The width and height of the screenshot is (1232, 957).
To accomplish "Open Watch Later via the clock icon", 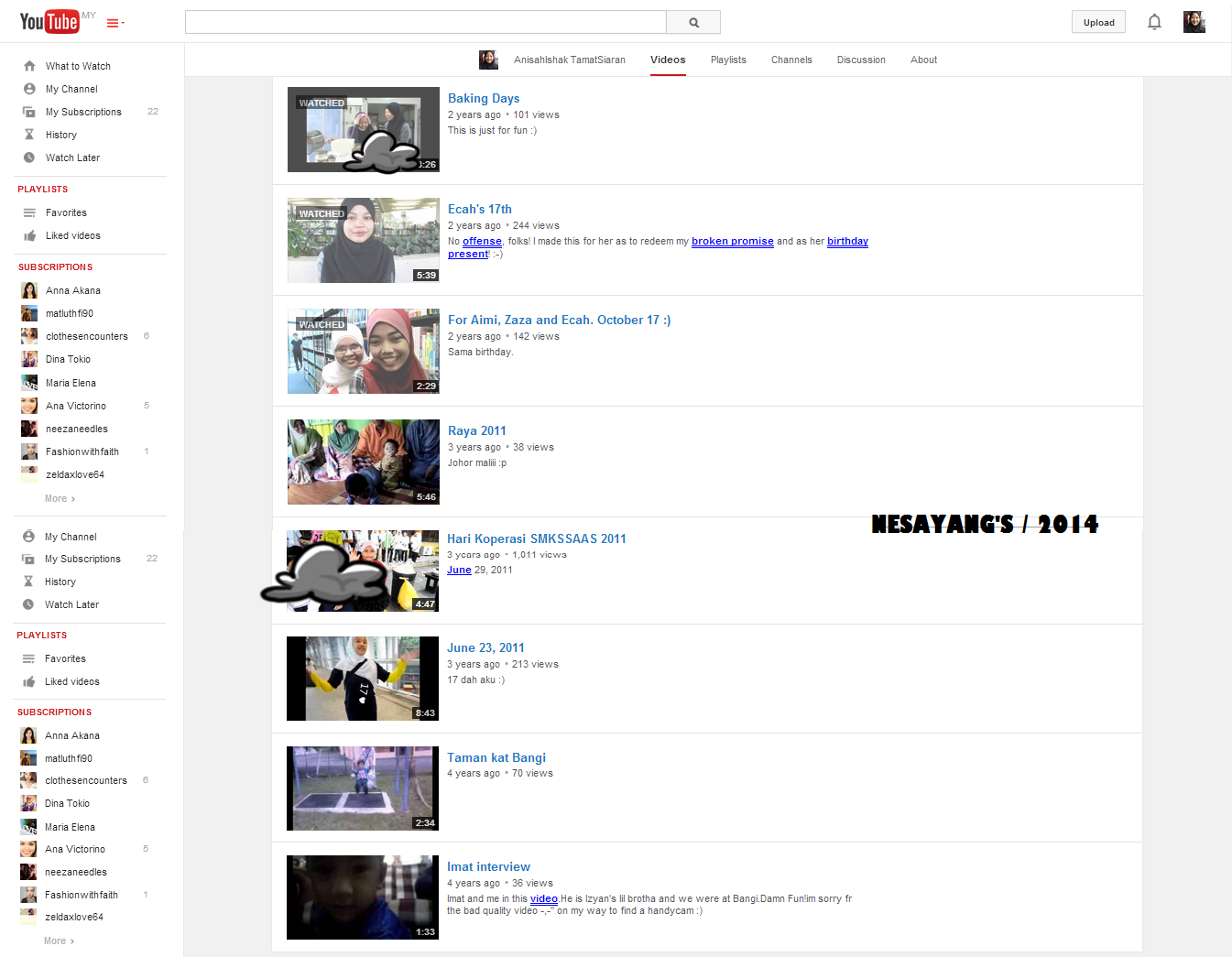I will [x=29, y=158].
